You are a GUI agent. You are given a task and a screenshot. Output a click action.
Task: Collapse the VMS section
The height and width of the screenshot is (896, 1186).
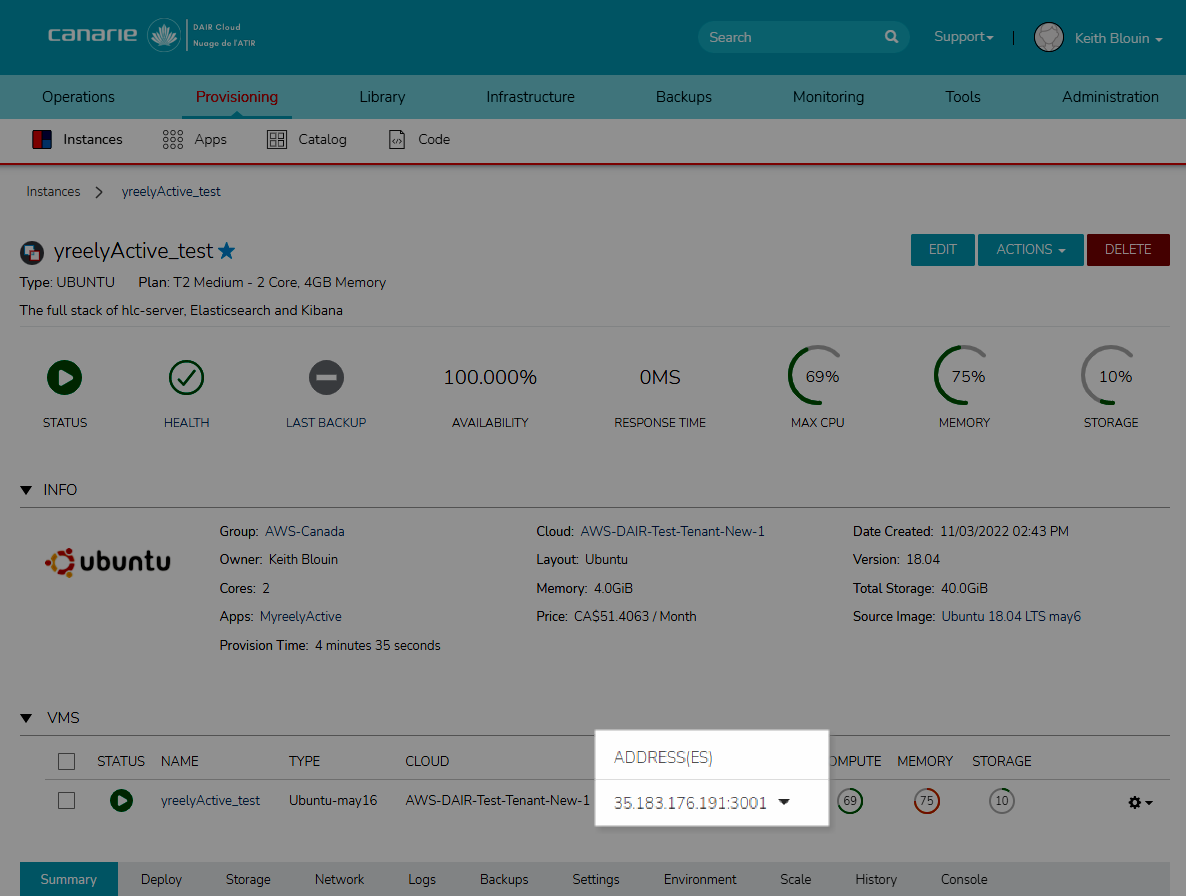tap(26, 718)
